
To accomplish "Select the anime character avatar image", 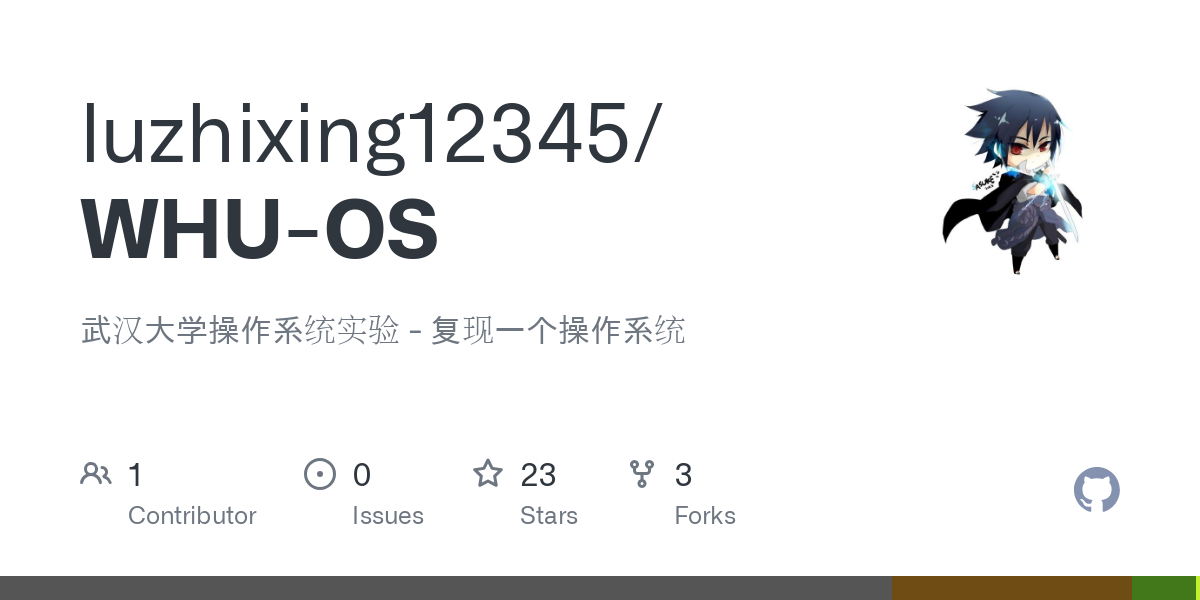I will click(x=1013, y=181).
